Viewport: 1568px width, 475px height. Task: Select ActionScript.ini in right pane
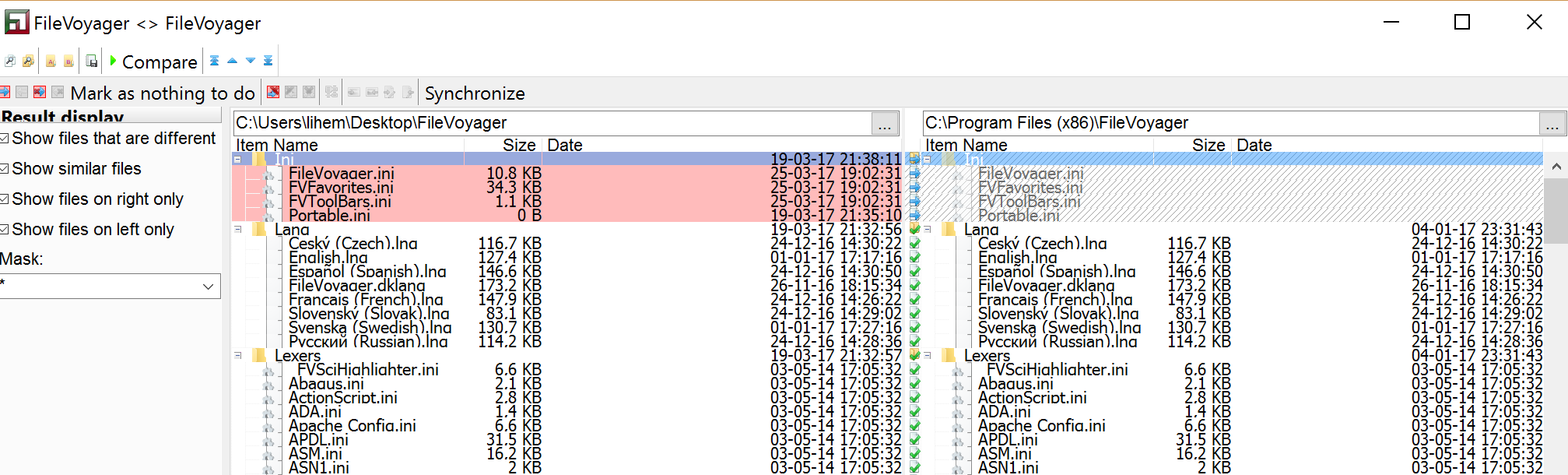1032,397
